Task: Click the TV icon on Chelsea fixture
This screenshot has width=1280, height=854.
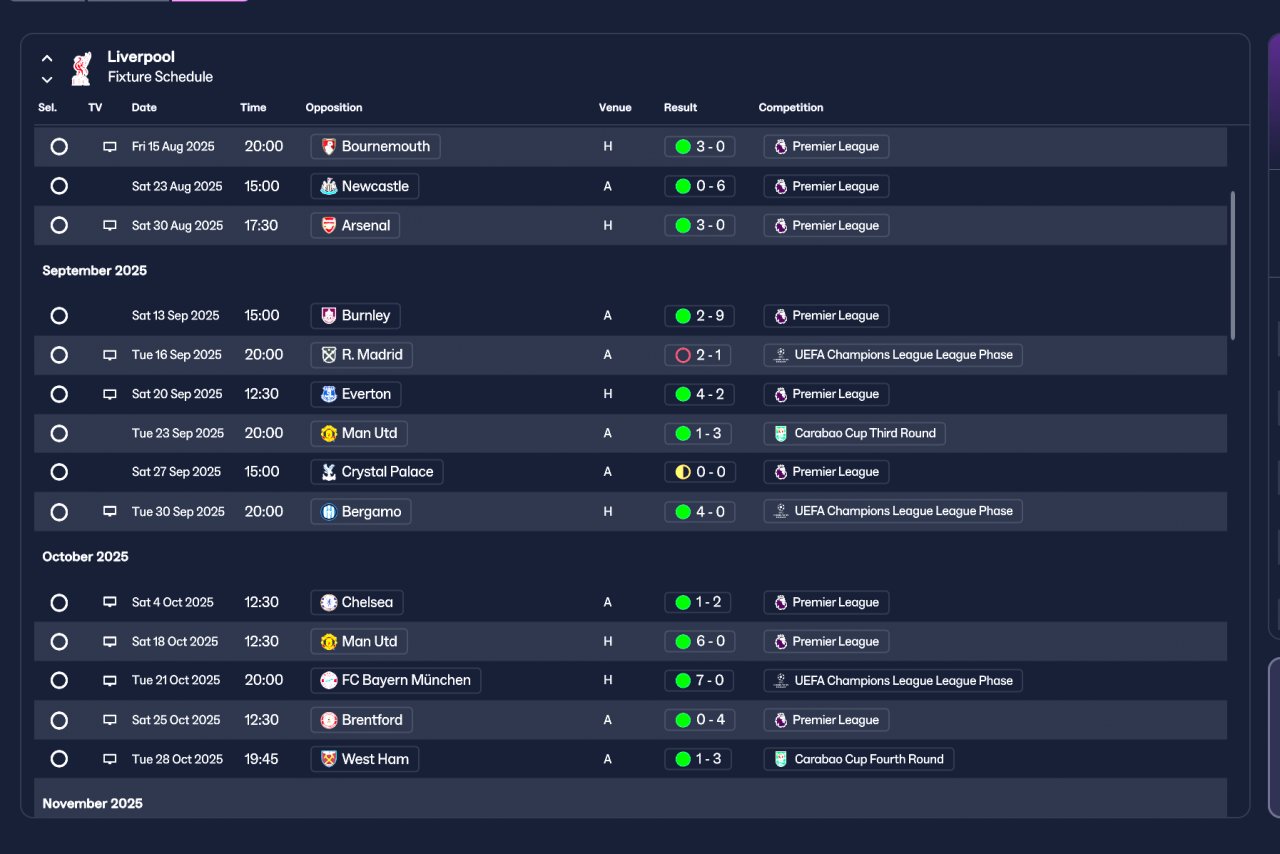Action: (110, 603)
